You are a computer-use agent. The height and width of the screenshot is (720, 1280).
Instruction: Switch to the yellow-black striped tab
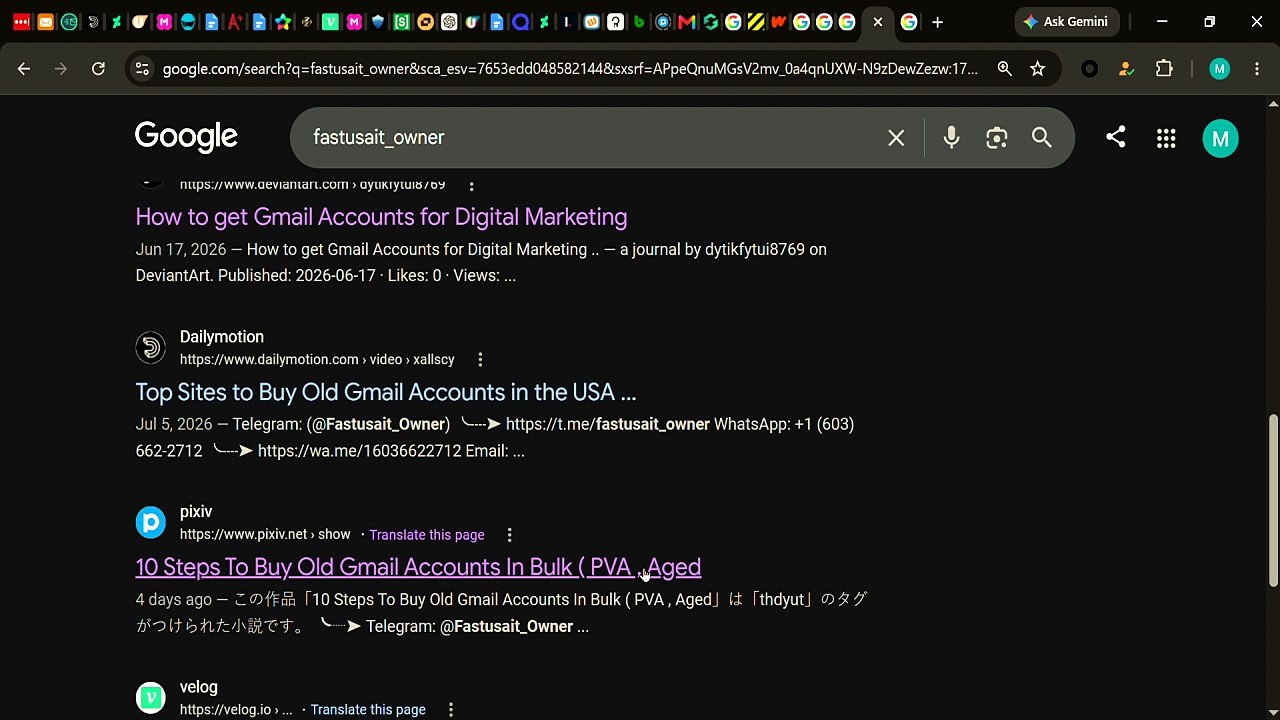click(x=756, y=22)
